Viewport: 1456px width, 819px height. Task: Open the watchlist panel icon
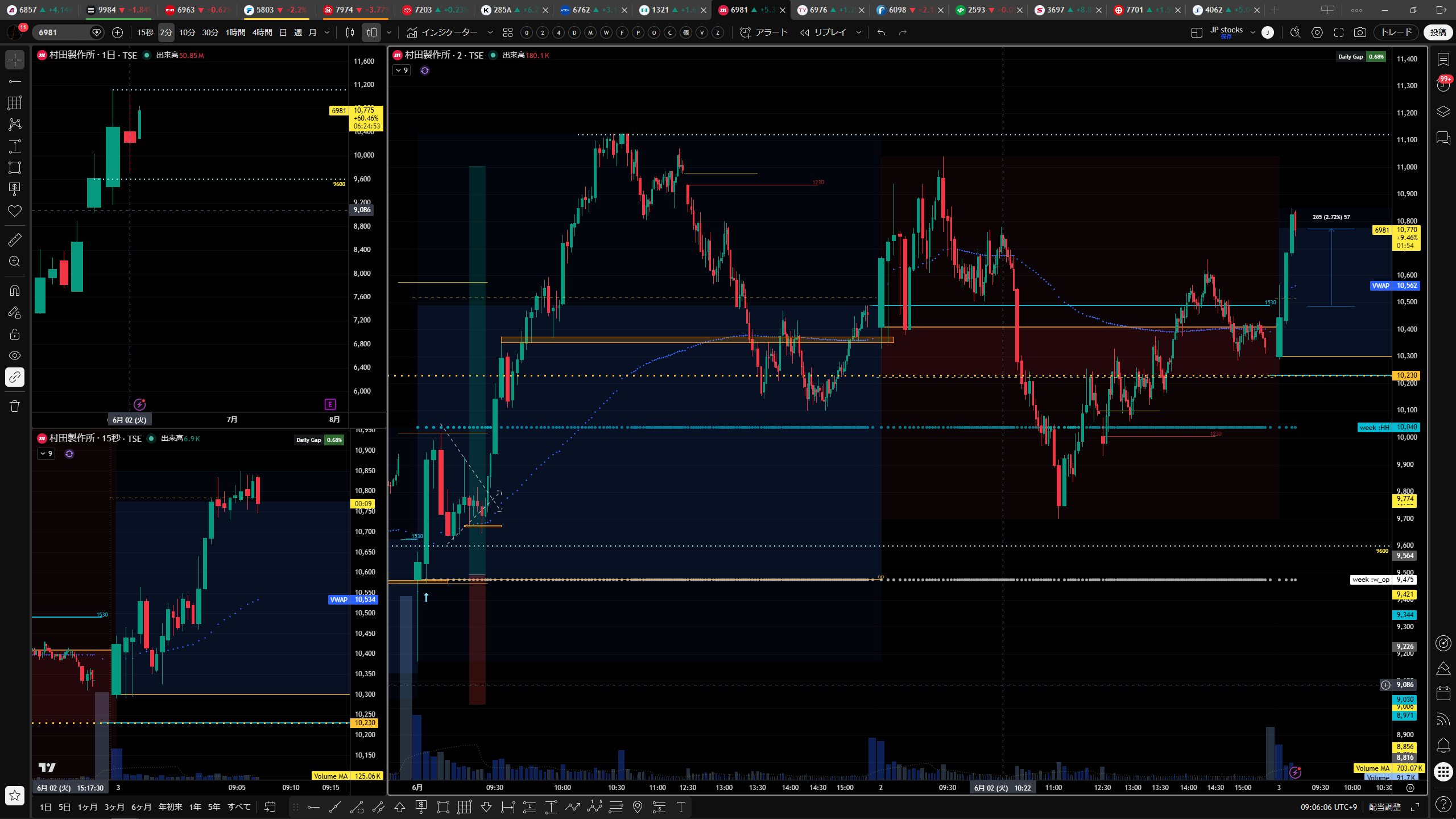pos(1443,59)
